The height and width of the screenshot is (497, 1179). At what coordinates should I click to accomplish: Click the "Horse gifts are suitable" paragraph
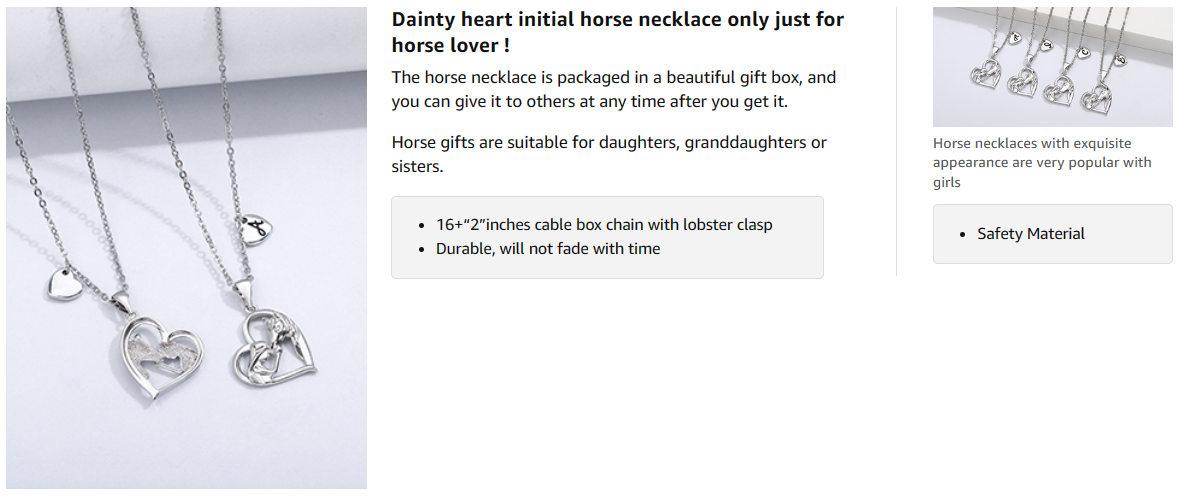click(x=609, y=154)
